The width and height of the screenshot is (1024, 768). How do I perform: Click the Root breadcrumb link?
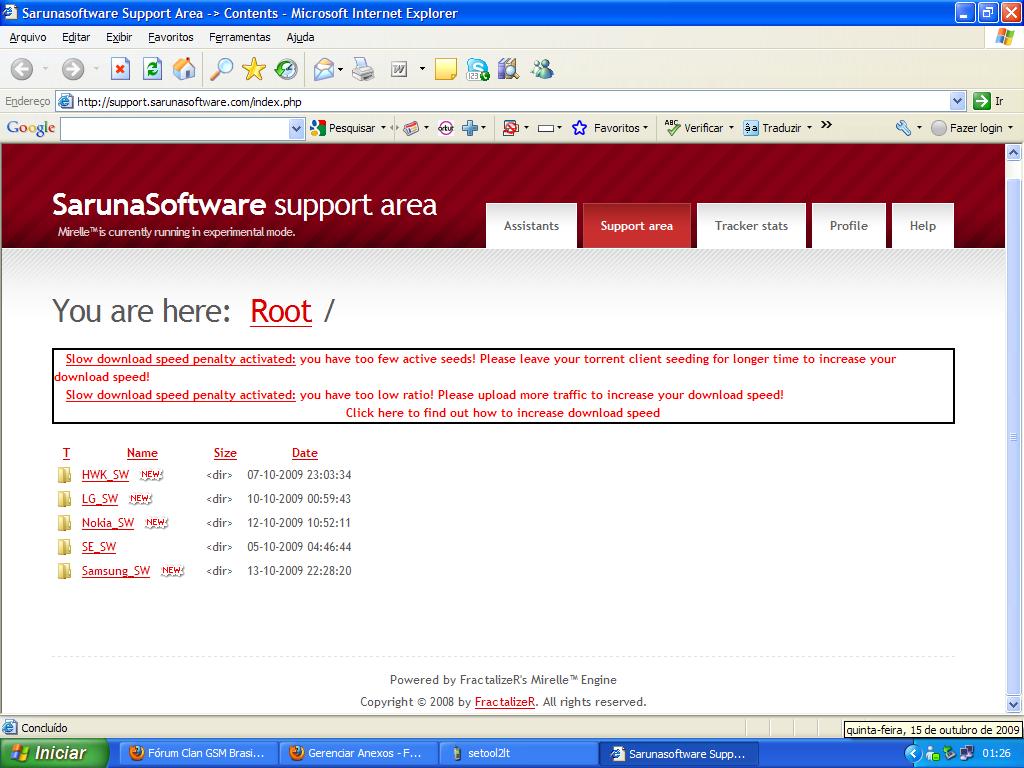[x=281, y=311]
